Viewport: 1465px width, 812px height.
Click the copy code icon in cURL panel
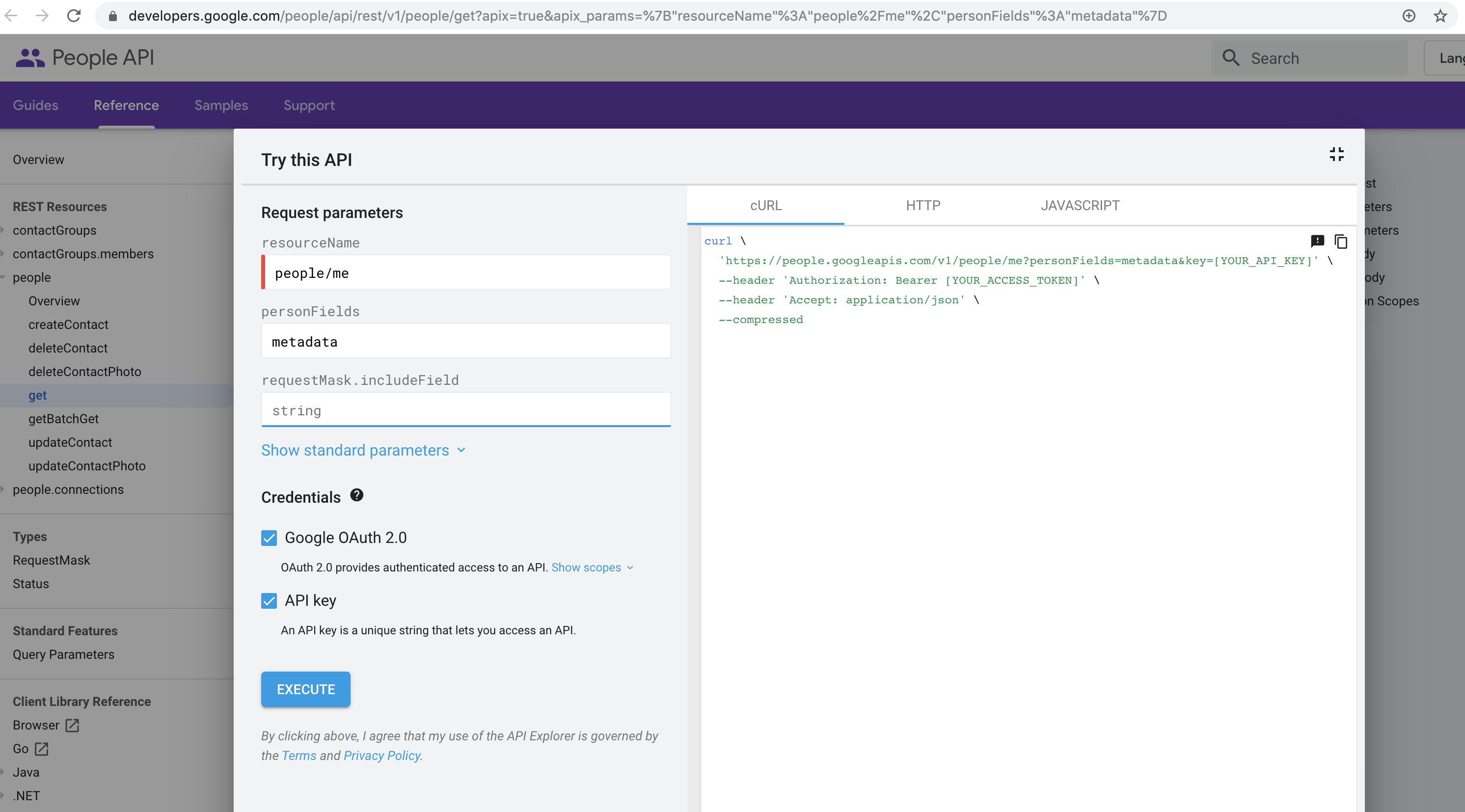pyautogui.click(x=1340, y=242)
